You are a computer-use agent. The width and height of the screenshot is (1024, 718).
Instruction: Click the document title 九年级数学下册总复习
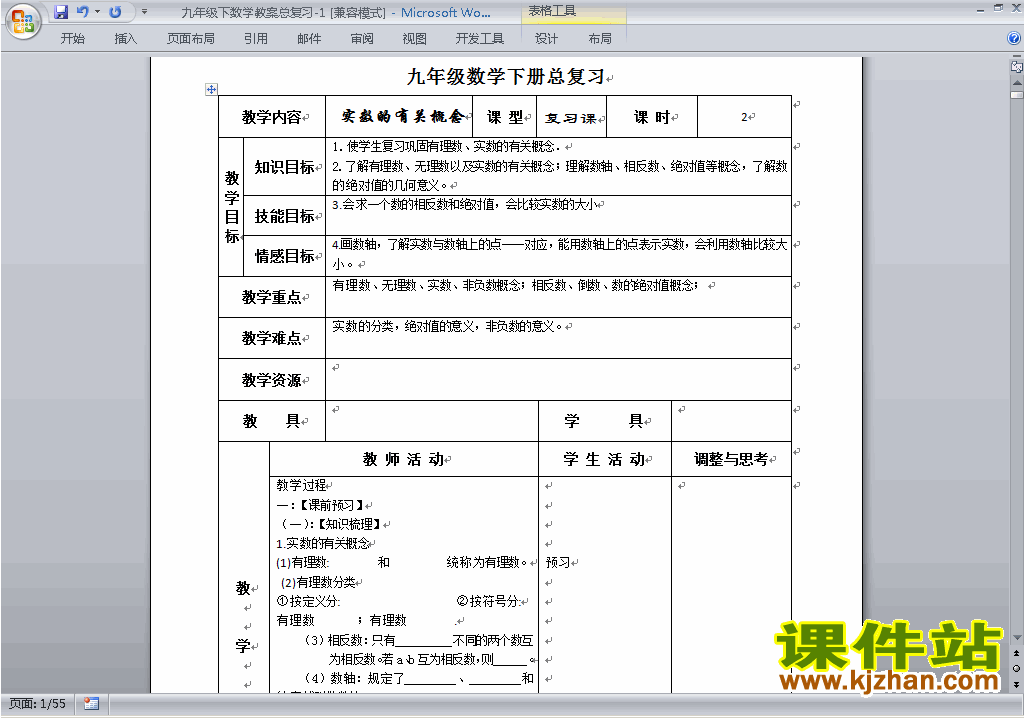[x=505, y=76]
